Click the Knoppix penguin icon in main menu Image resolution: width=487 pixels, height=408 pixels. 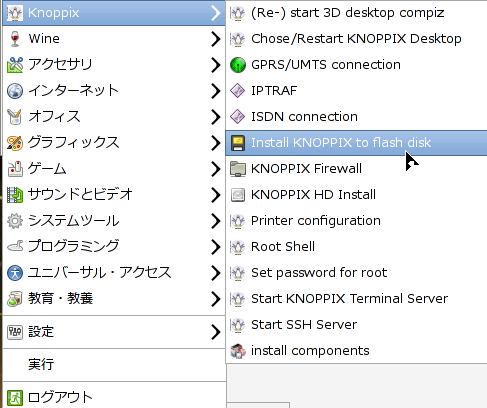pyautogui.click(x=15, y=13)
